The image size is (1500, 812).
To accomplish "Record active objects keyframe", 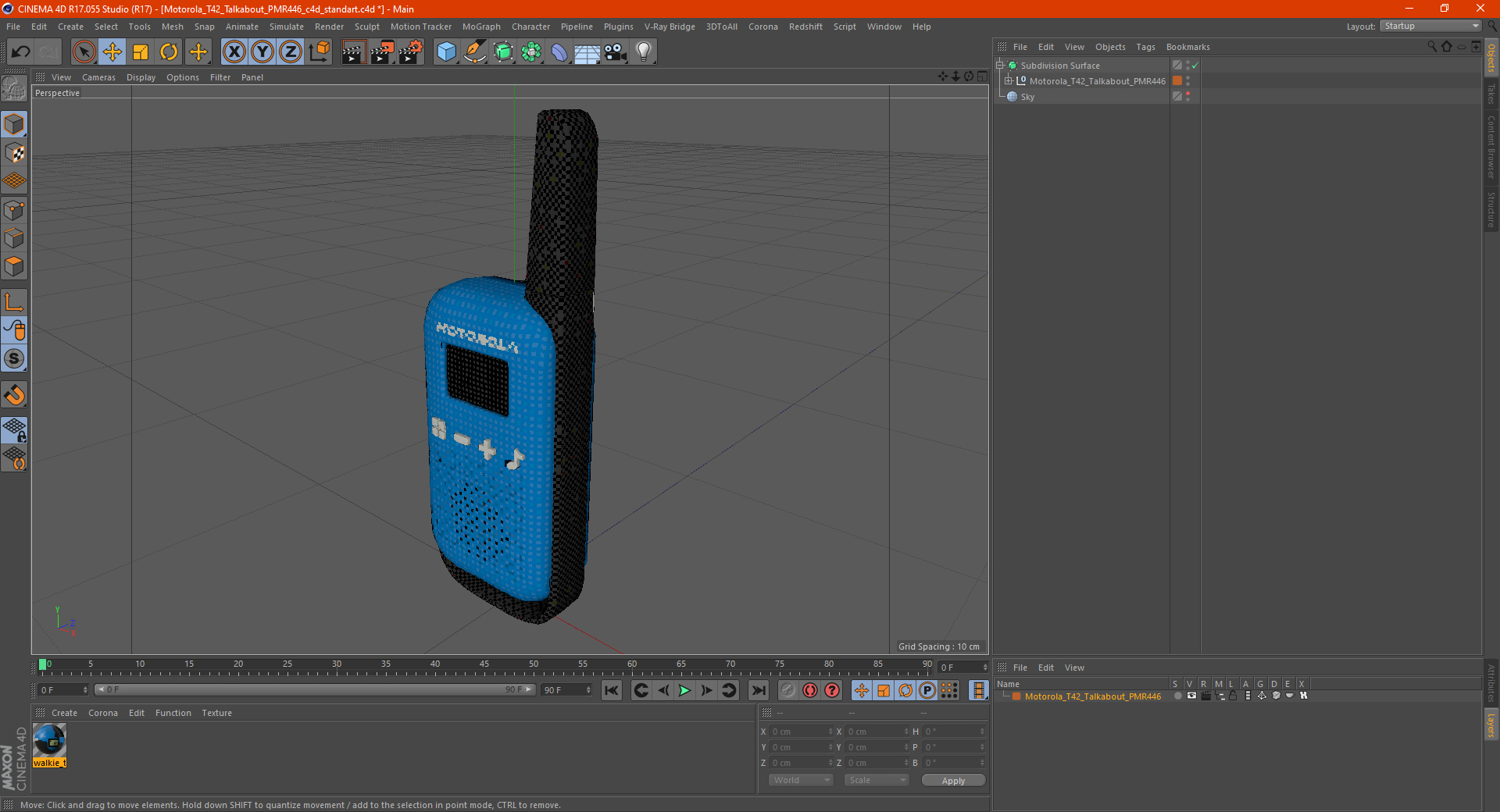I will 788,690.
